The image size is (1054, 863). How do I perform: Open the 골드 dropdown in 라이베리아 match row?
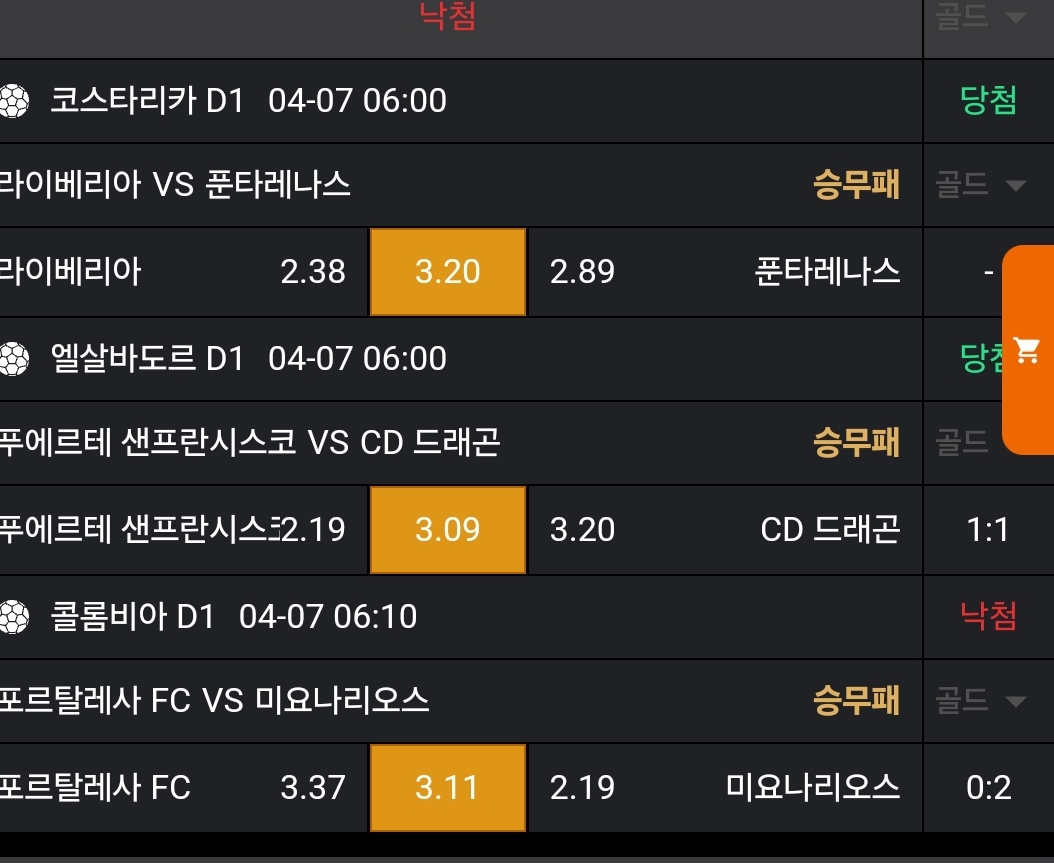(x=981, y=185)
